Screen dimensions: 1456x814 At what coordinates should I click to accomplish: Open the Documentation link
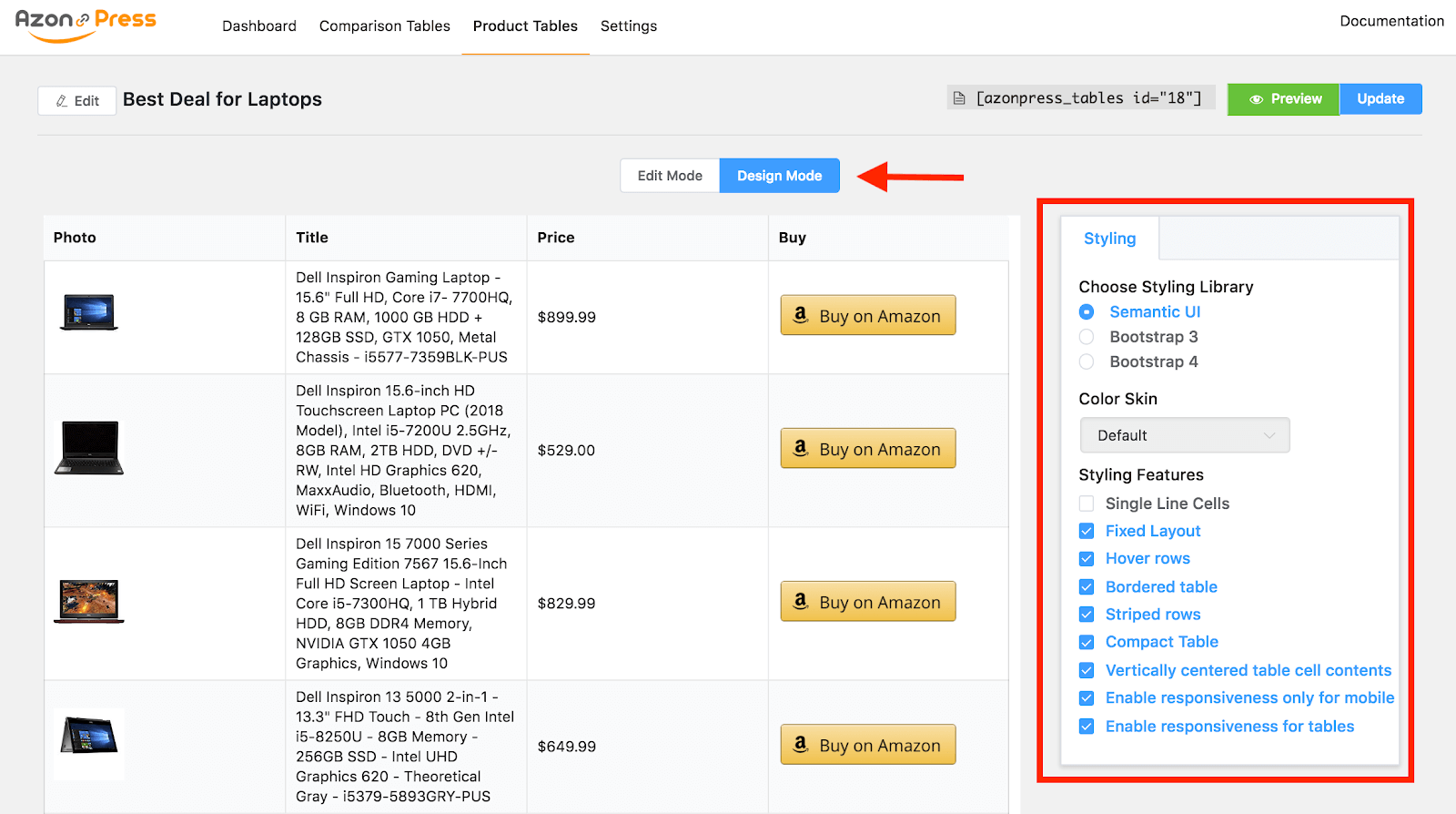point(1391,21)
